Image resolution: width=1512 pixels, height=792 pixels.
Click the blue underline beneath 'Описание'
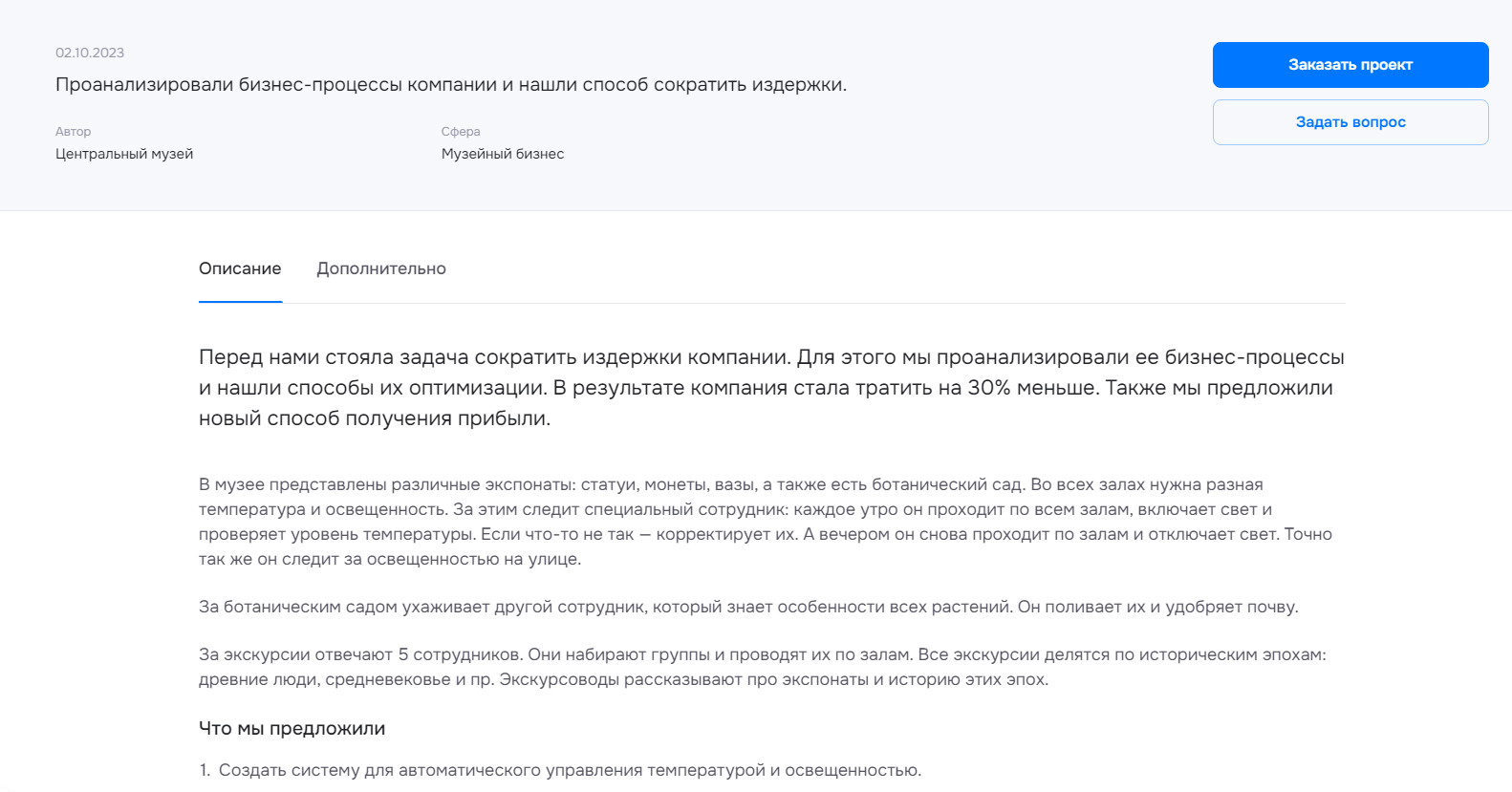(x=240, y=302)
